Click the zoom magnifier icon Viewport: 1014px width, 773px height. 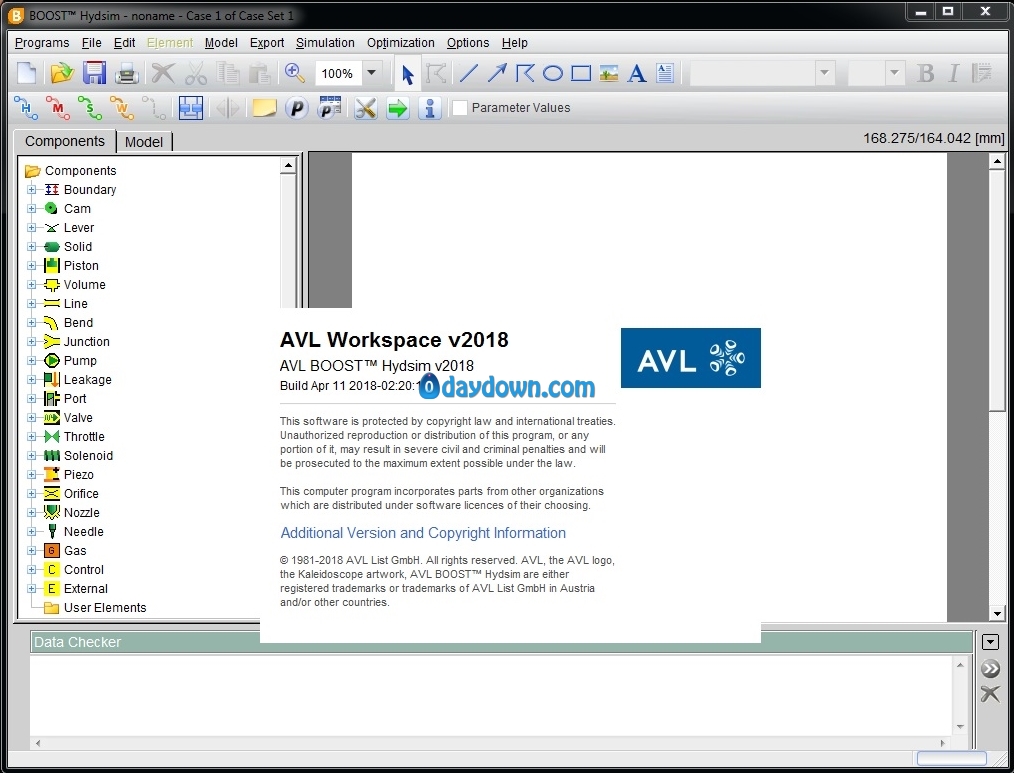(295, 73)
